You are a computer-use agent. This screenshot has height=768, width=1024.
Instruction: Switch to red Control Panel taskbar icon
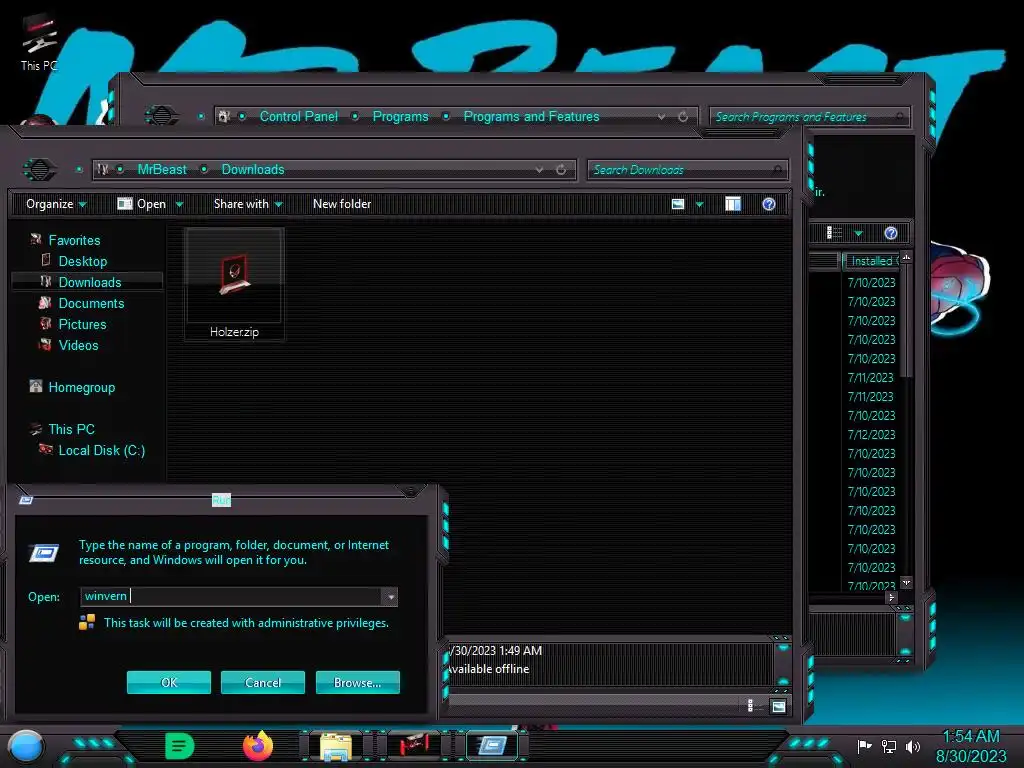(x=414, y=745)
